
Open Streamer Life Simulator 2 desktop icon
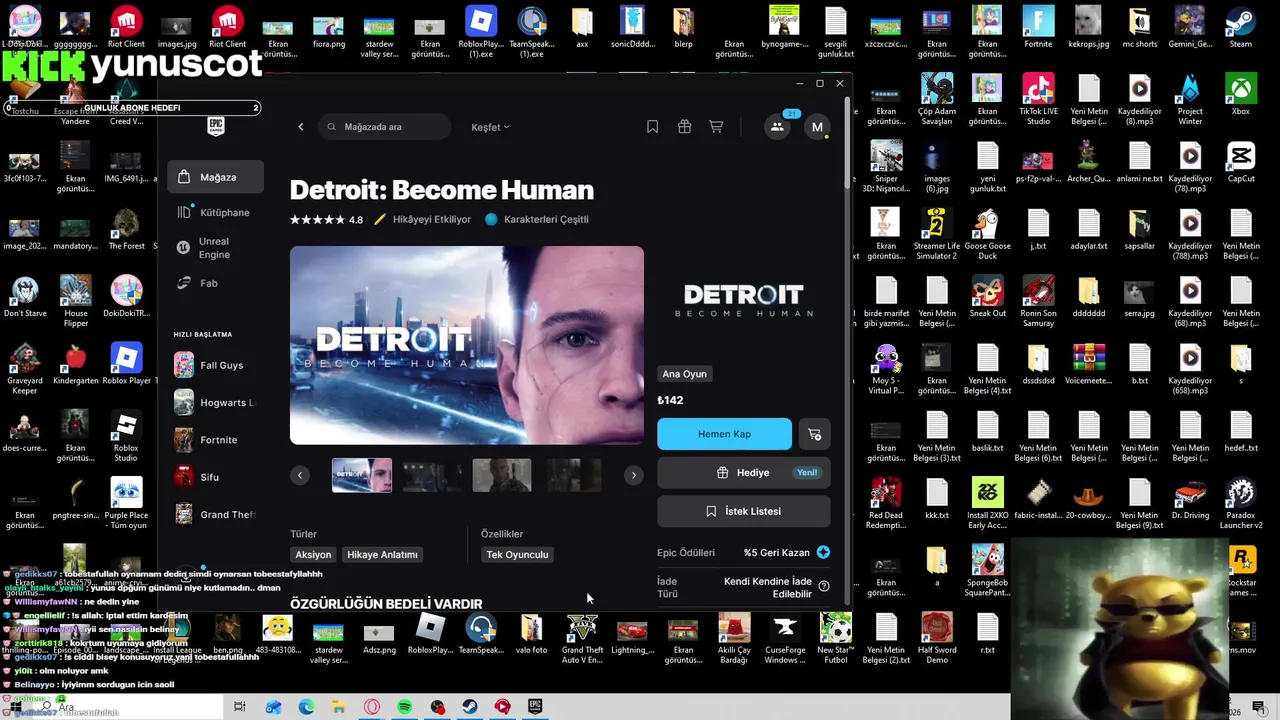[x=936, y=235]
